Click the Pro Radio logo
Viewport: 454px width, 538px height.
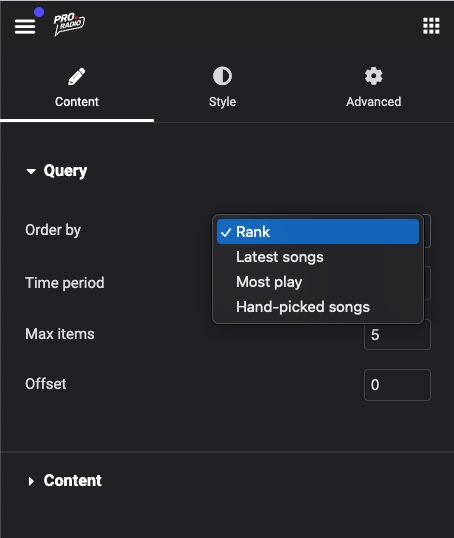[69, 24]
